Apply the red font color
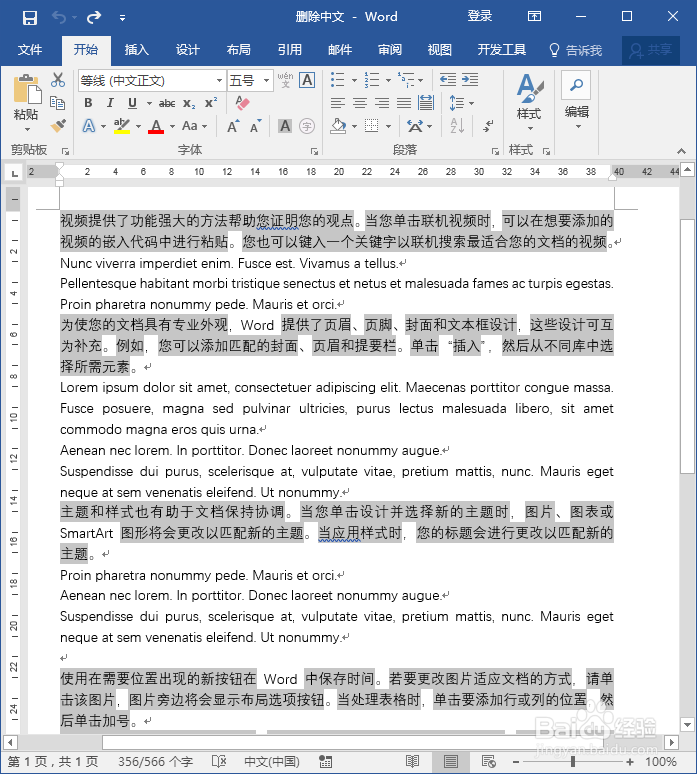Image resolution: width=697 pixels, height=774 pixels. tap(156, 126)
